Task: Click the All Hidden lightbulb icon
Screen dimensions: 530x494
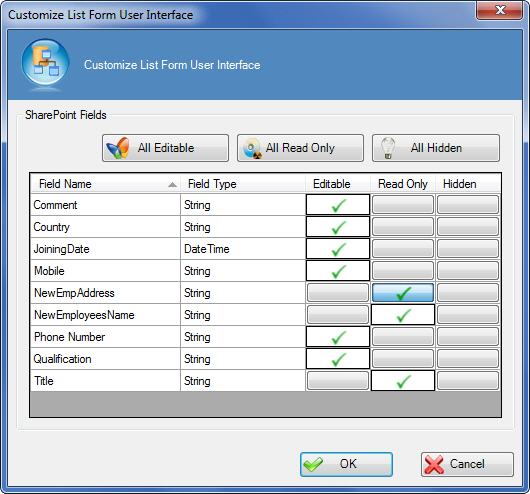Action: click(x=388, y=148)
